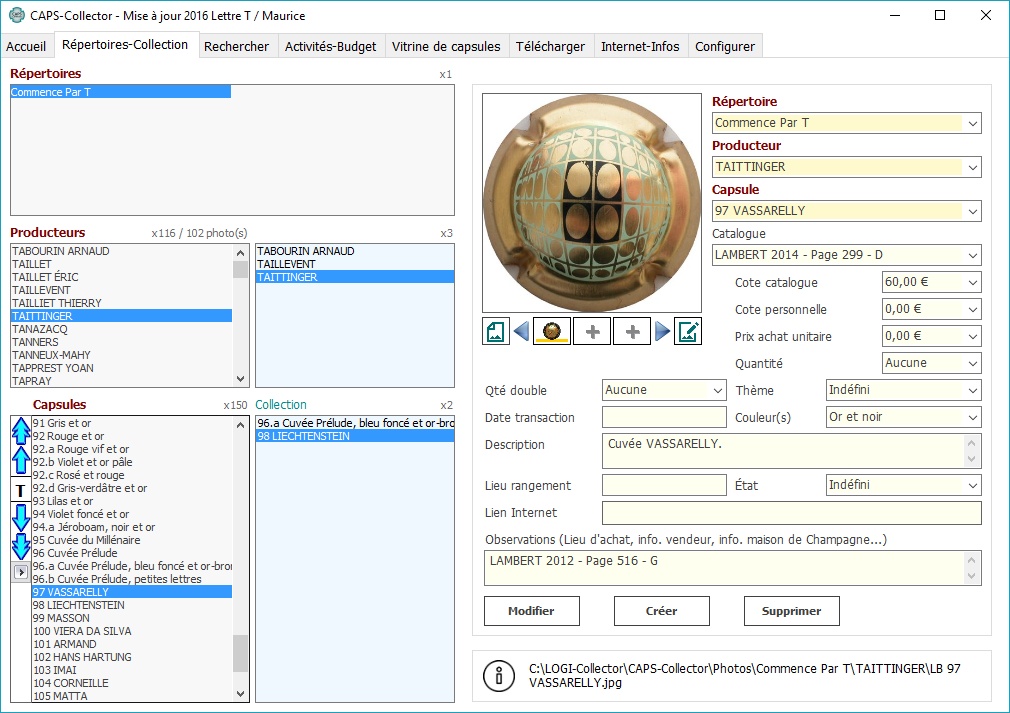Click the plus button beside the right blue arrow
The height and width of the screenshot is (713, 1010).
coord(632,332)
